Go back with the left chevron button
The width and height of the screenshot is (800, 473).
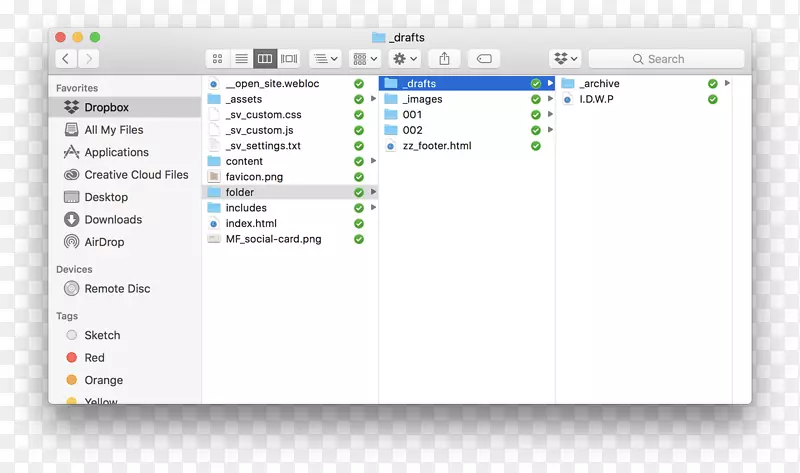tap(66, 59)
